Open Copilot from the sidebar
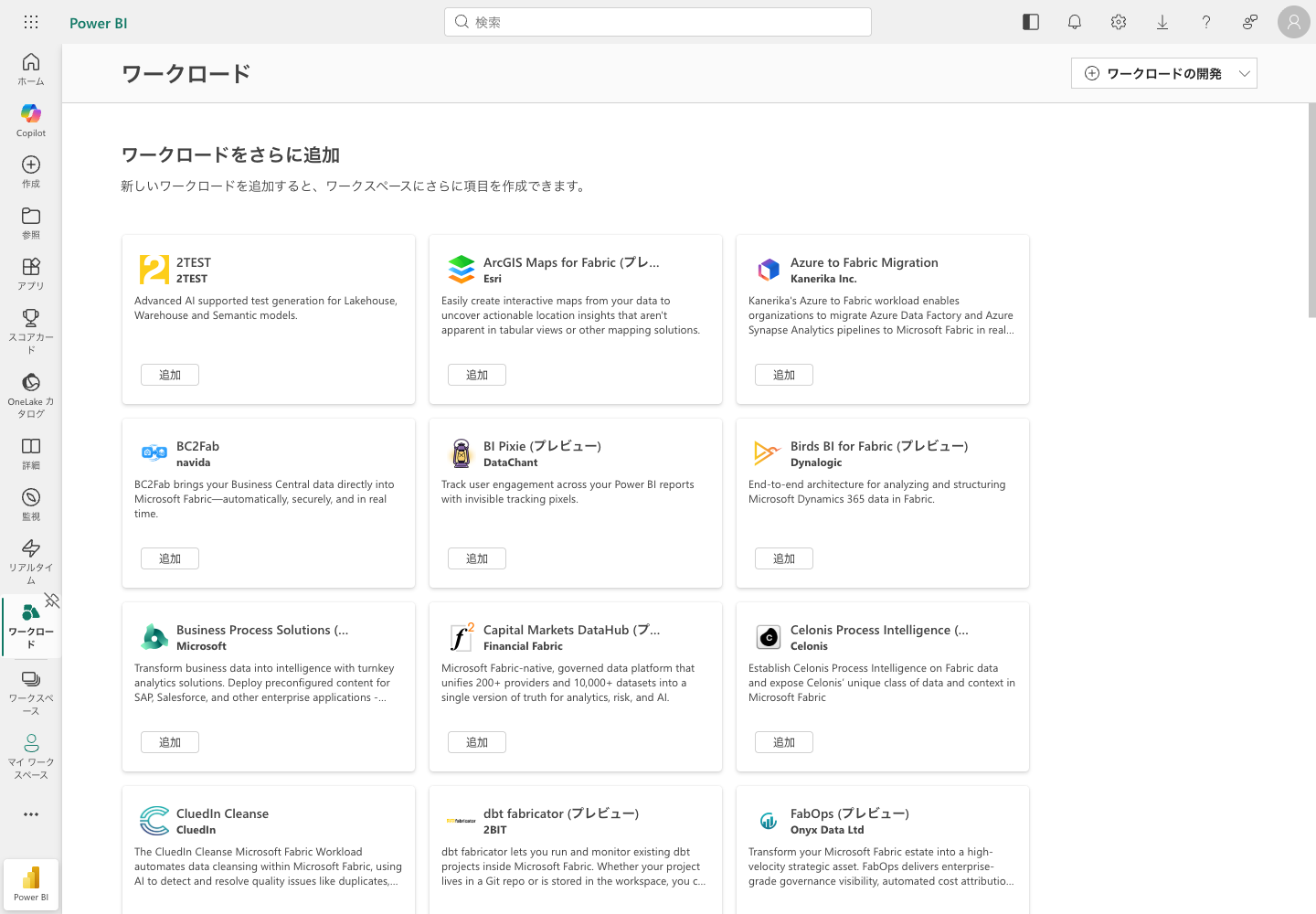1316x914 pixels. [31, 121]
